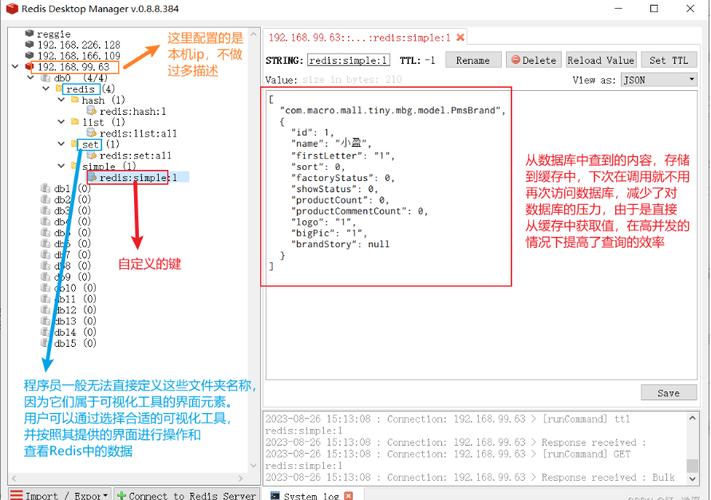This screenshot has height=500, width=711.
Task: Click the db3 database icon
Action: pos(45,210)
